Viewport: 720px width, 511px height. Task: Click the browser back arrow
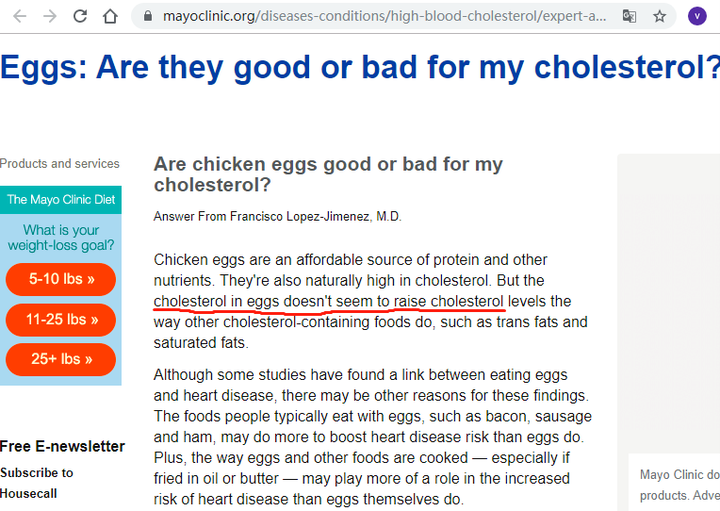(x=19, y=16)
